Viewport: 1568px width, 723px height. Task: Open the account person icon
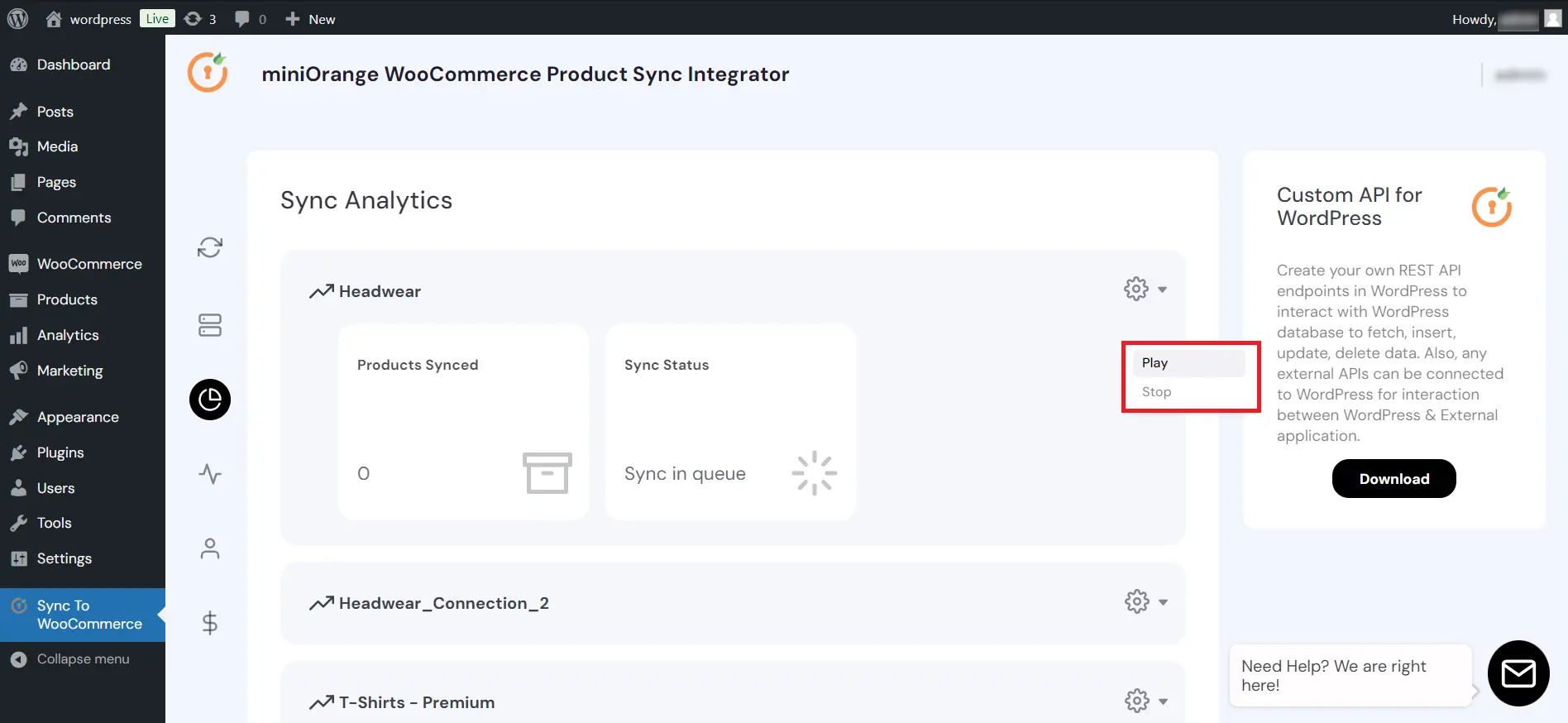[210, 548]
